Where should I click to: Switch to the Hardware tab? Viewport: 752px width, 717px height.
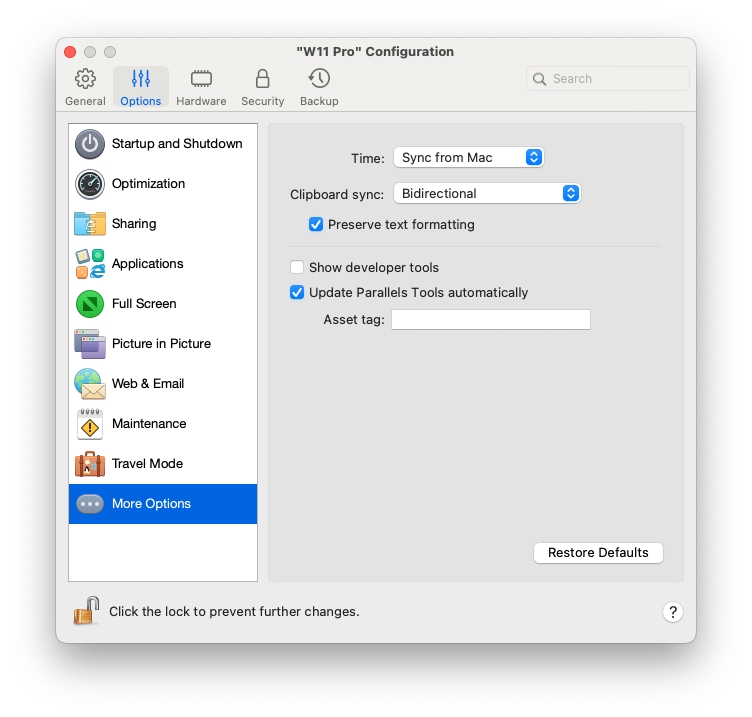(x=201, y=87)
